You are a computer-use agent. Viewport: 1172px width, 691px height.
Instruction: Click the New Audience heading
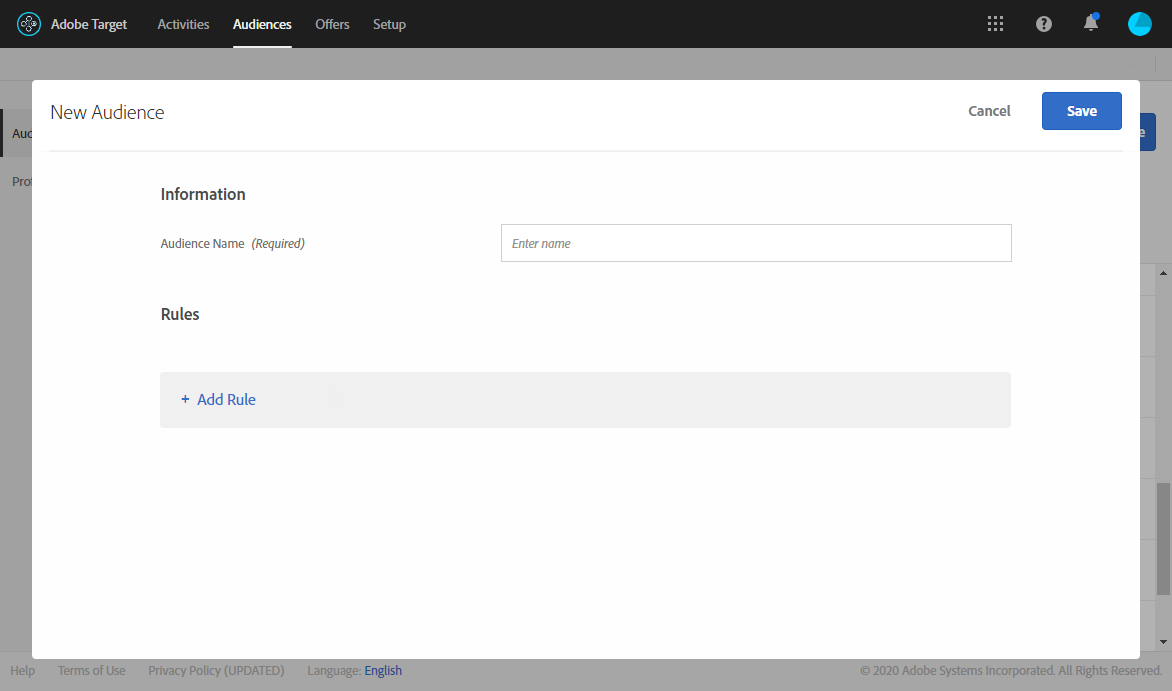107,112
